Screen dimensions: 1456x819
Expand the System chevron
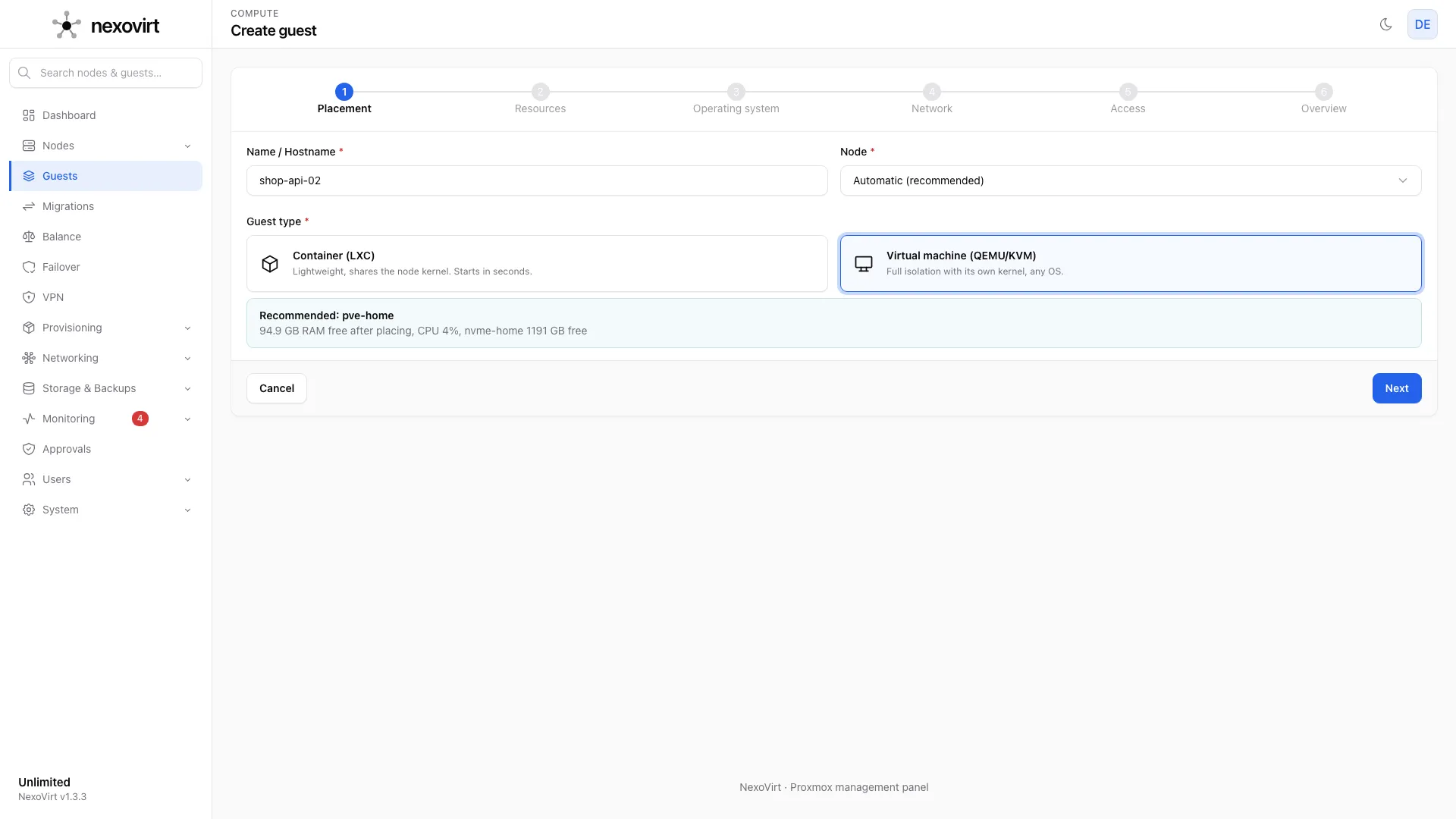(187, 510)
